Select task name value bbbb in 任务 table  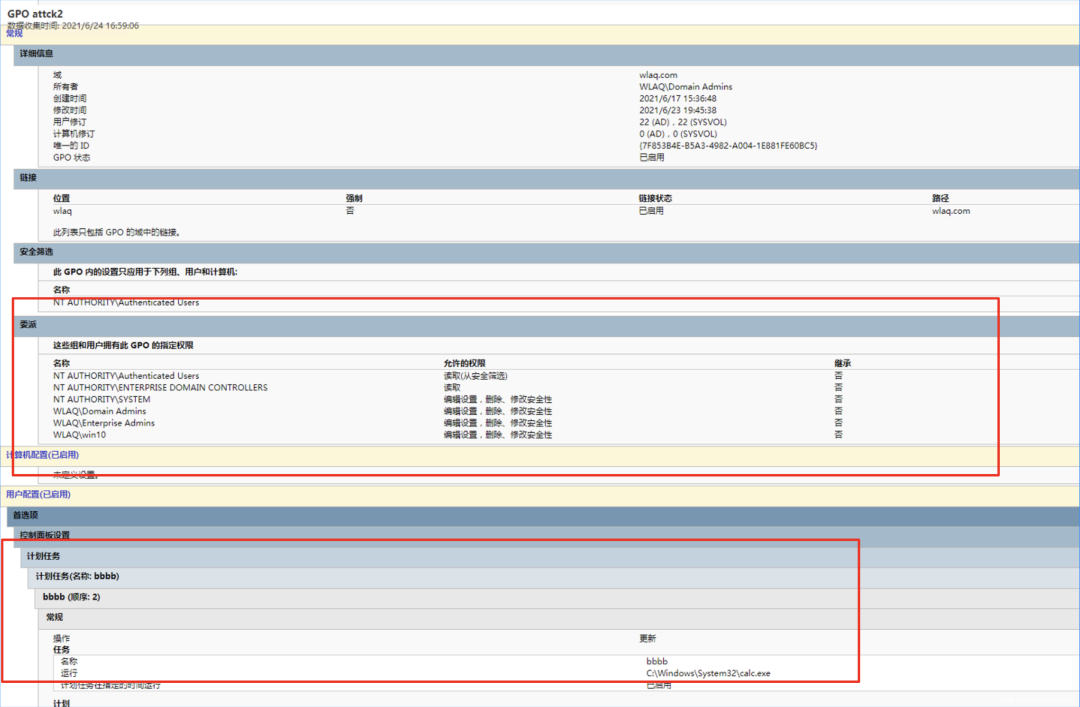657,661
